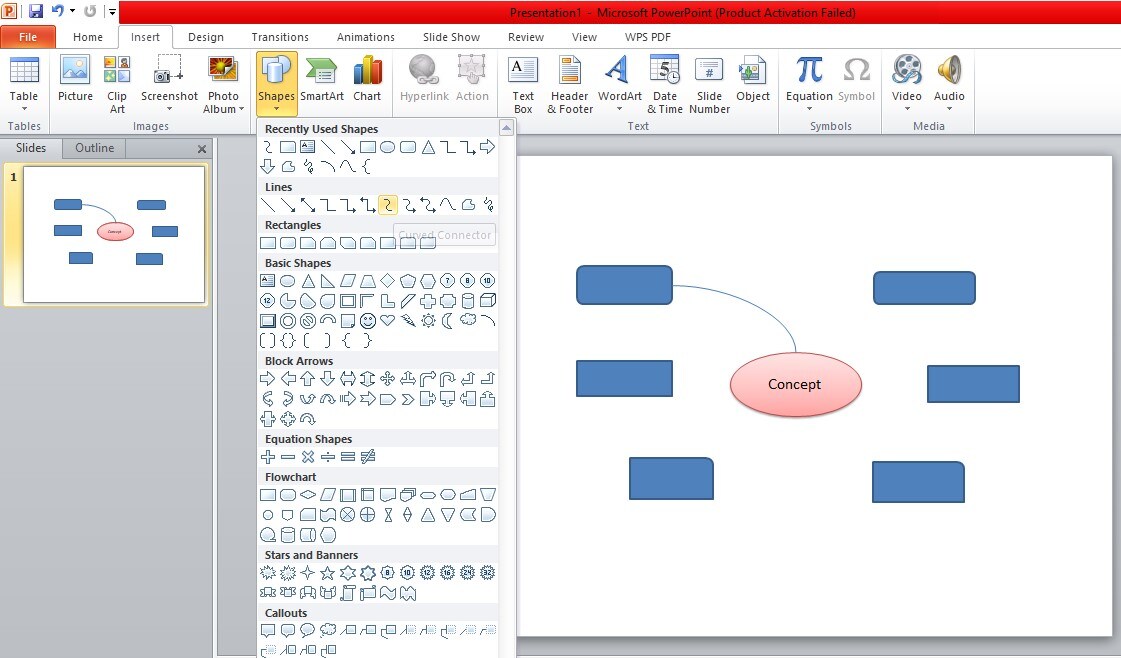The image size is (1121, 658).
Task: Choose the Explosion 1 star shape
Action: [x=268, y=573]
